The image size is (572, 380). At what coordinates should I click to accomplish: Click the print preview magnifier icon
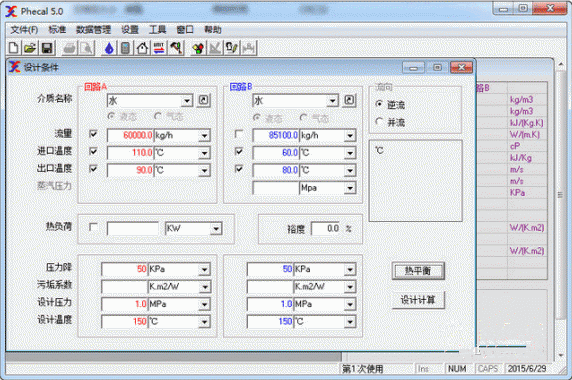coord(87,48)
